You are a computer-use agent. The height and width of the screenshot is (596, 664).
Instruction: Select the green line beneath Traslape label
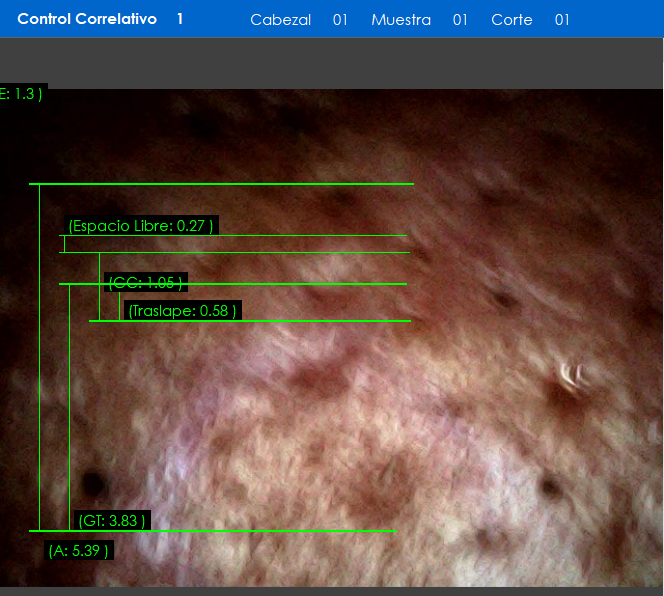[250, 321]
